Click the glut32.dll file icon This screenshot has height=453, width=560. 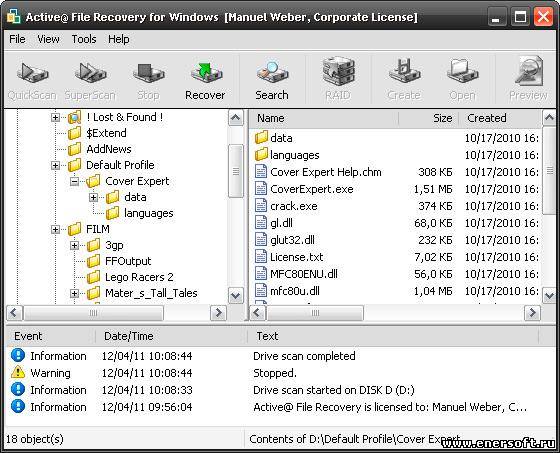(x=261, y=239)
